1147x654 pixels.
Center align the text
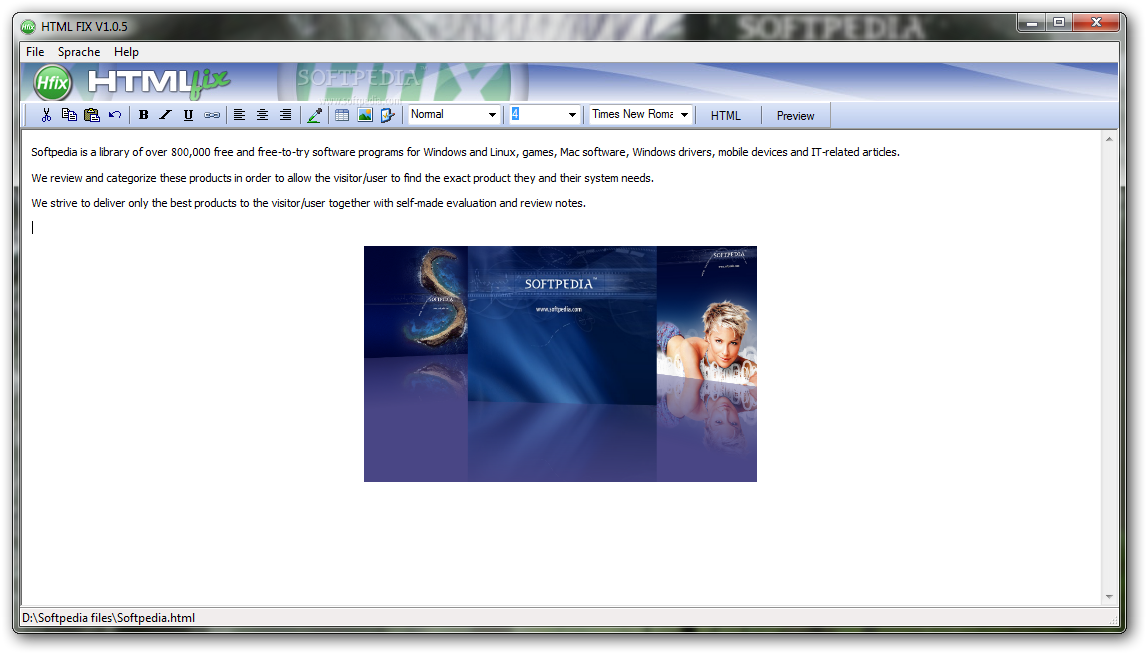click(262, 115)
